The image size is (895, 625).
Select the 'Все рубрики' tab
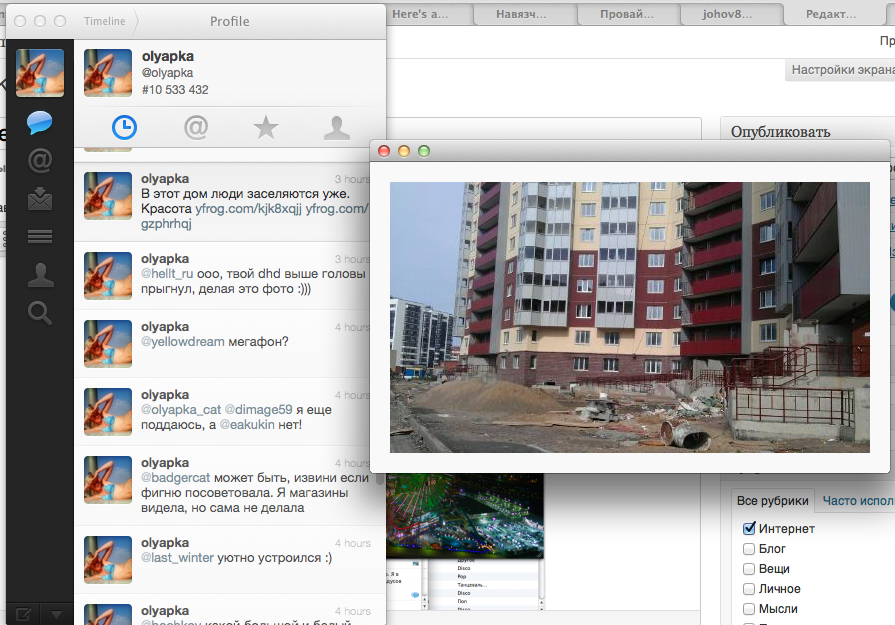772,501
